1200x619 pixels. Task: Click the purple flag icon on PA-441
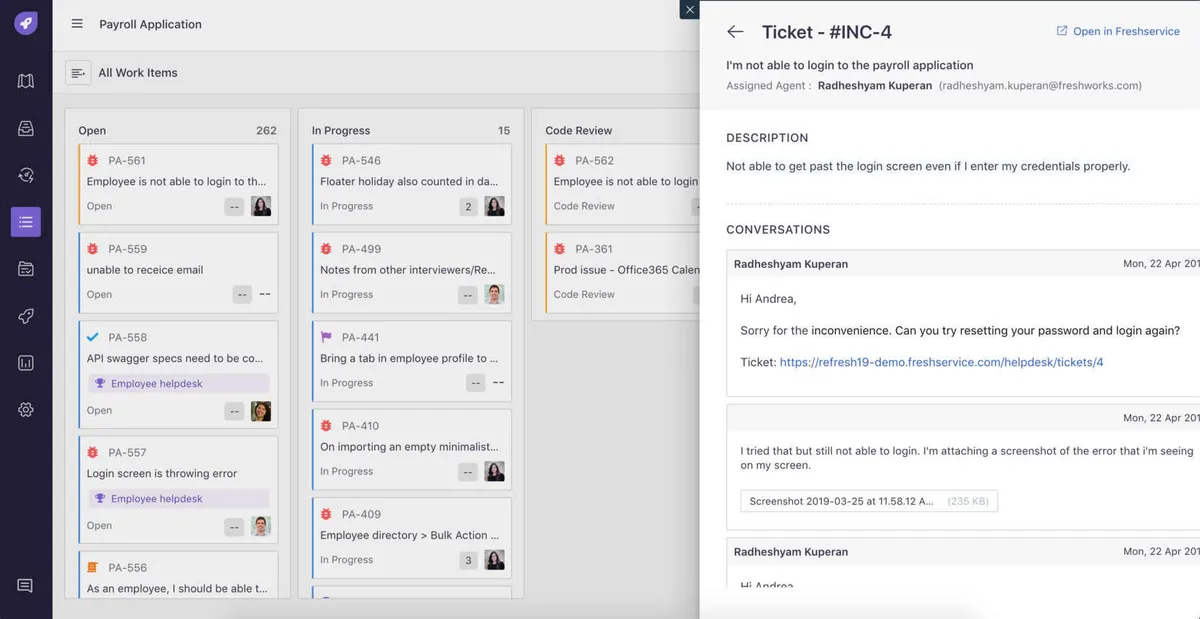(326, 337)
